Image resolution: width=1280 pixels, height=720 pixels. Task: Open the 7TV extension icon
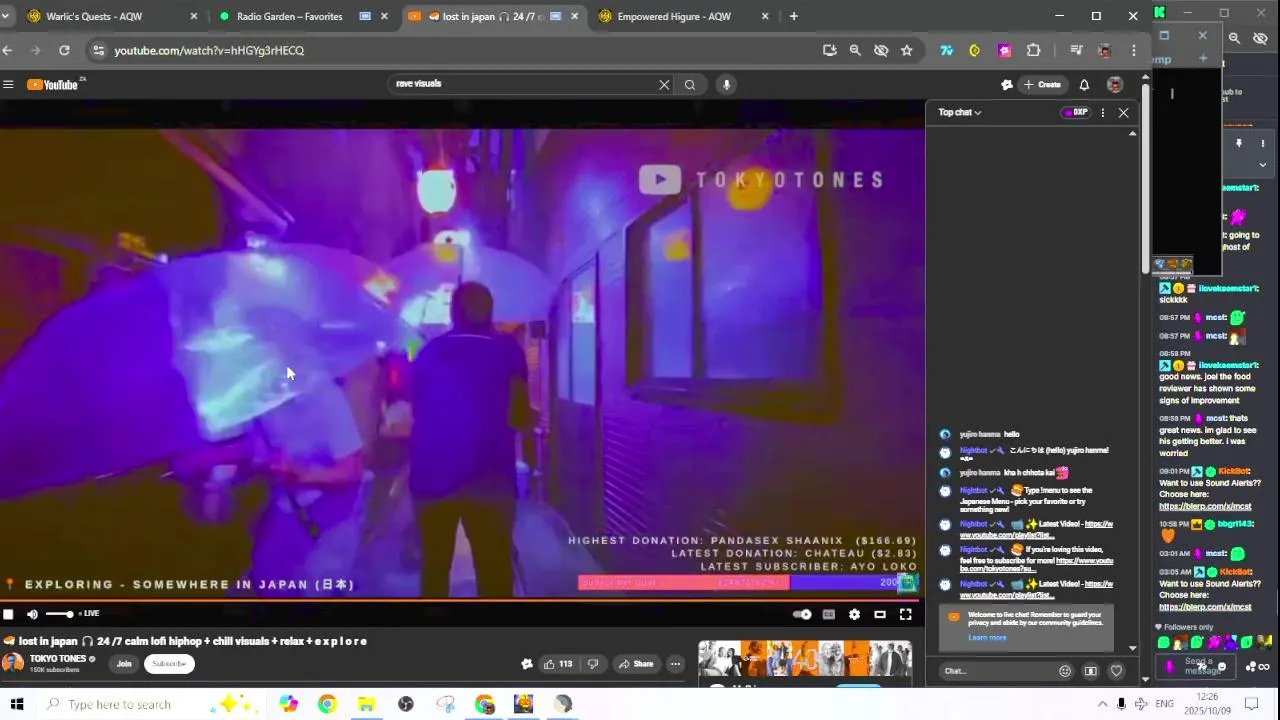pos(946,50)
